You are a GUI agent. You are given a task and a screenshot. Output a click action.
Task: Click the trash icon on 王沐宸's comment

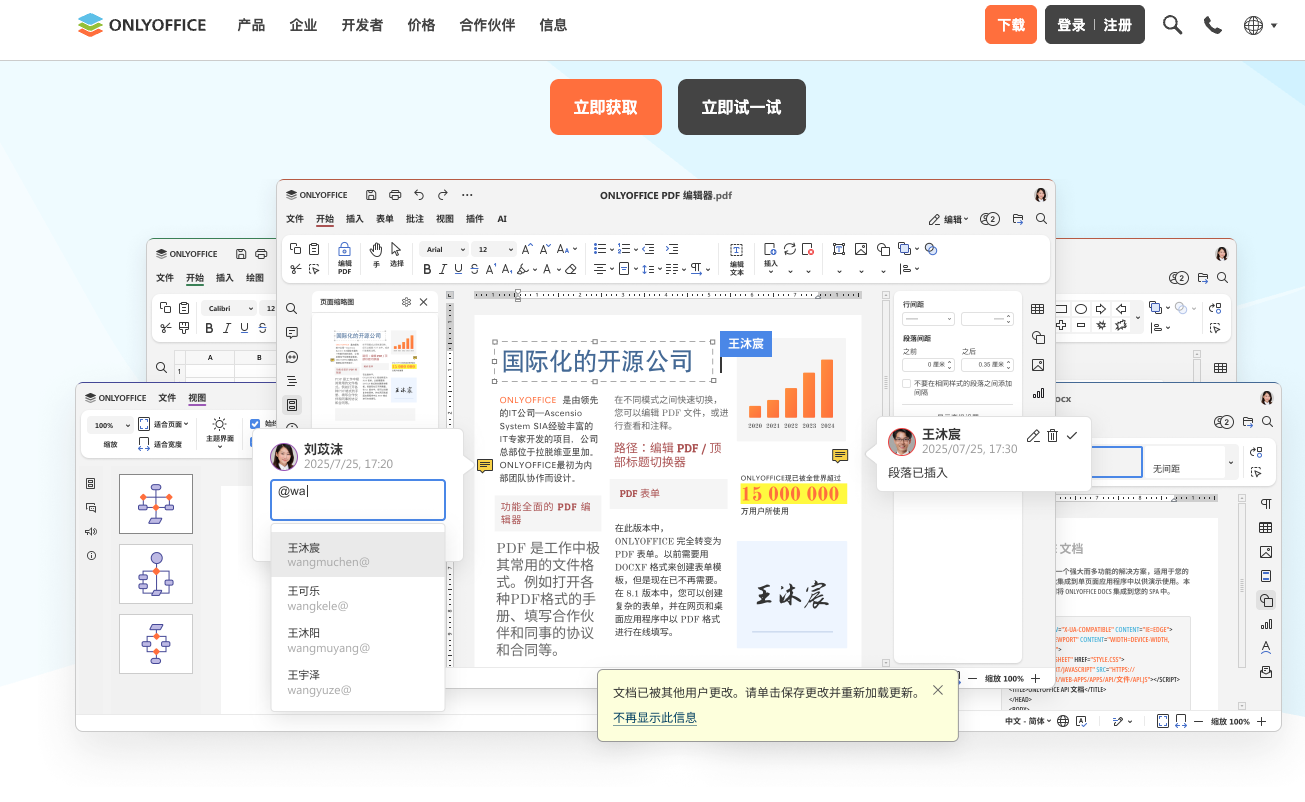(1052, 435)
